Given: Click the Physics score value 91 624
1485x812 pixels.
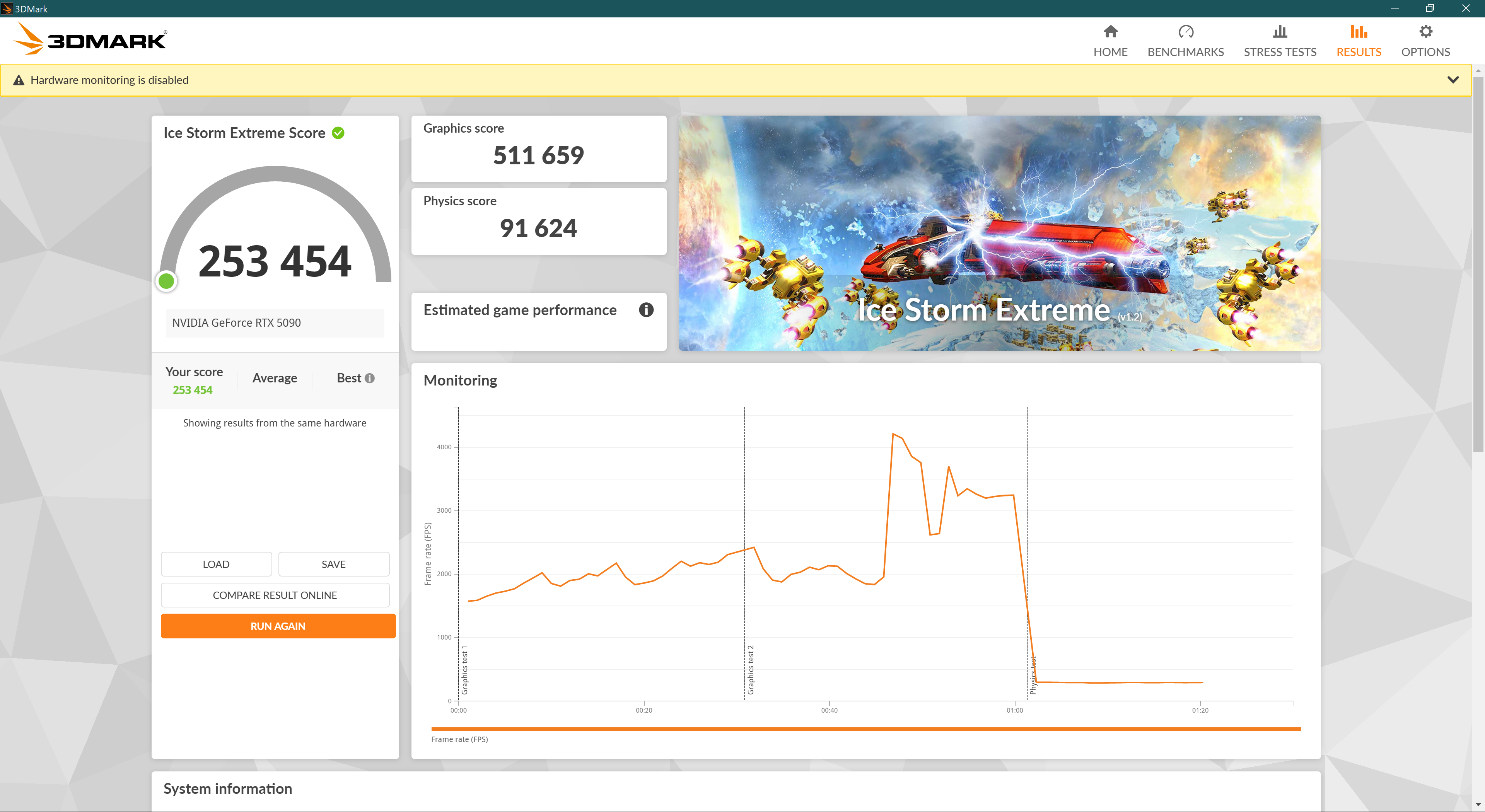Looking at the screenshot, I should click(538, 228).
